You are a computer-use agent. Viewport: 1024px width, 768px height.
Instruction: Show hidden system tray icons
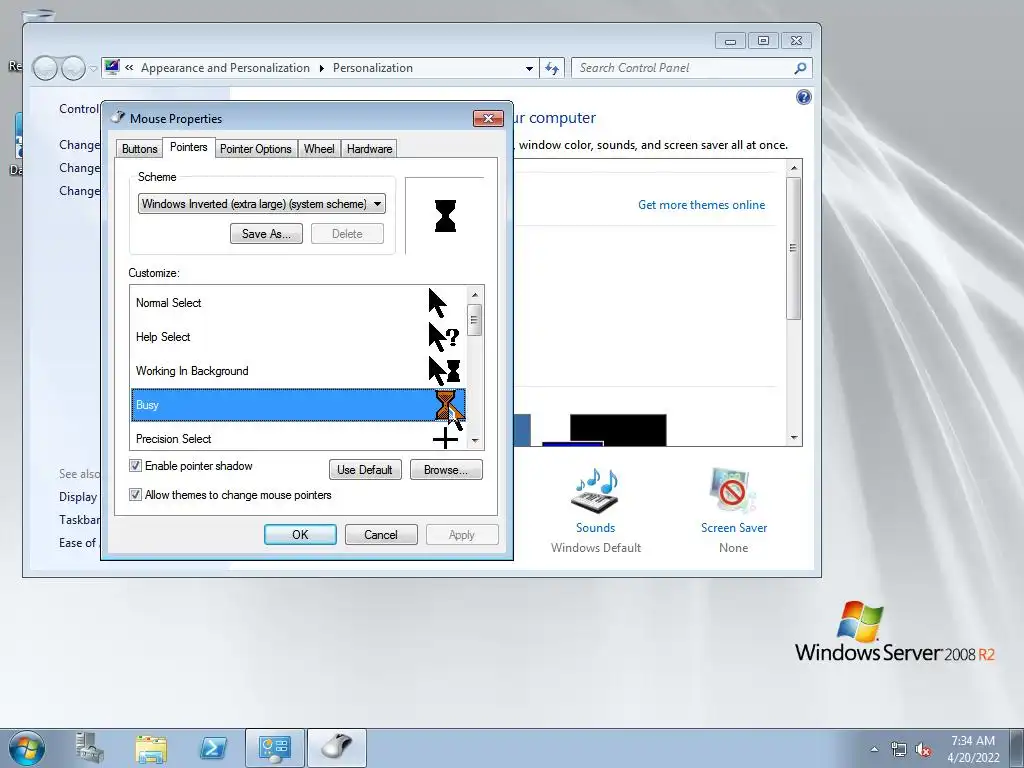(874, 749)
